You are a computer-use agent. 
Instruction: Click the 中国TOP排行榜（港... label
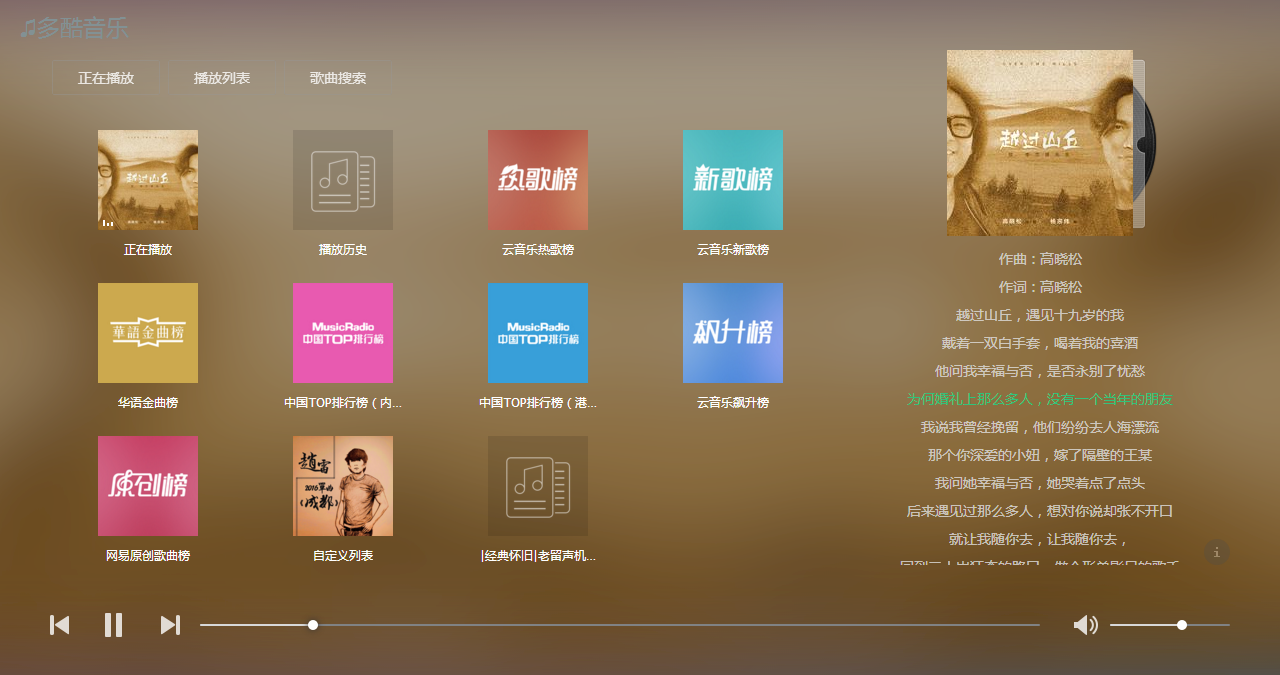pyautogui.click(x=538, y=403)
